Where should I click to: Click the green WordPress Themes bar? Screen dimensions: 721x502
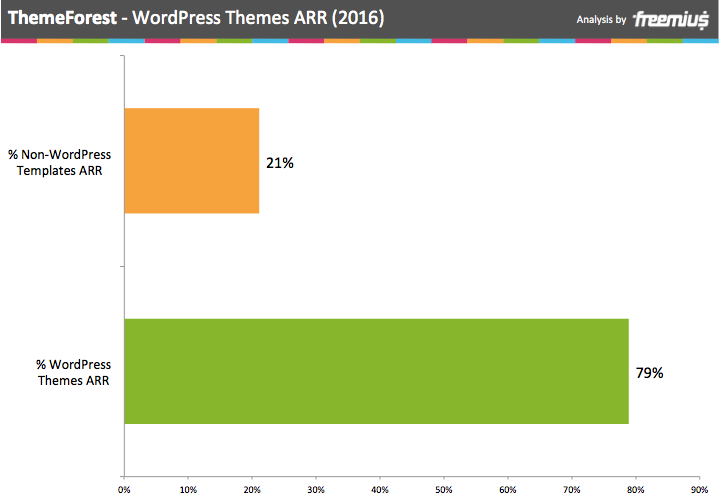pyautogui.click(x=377, y=371)
